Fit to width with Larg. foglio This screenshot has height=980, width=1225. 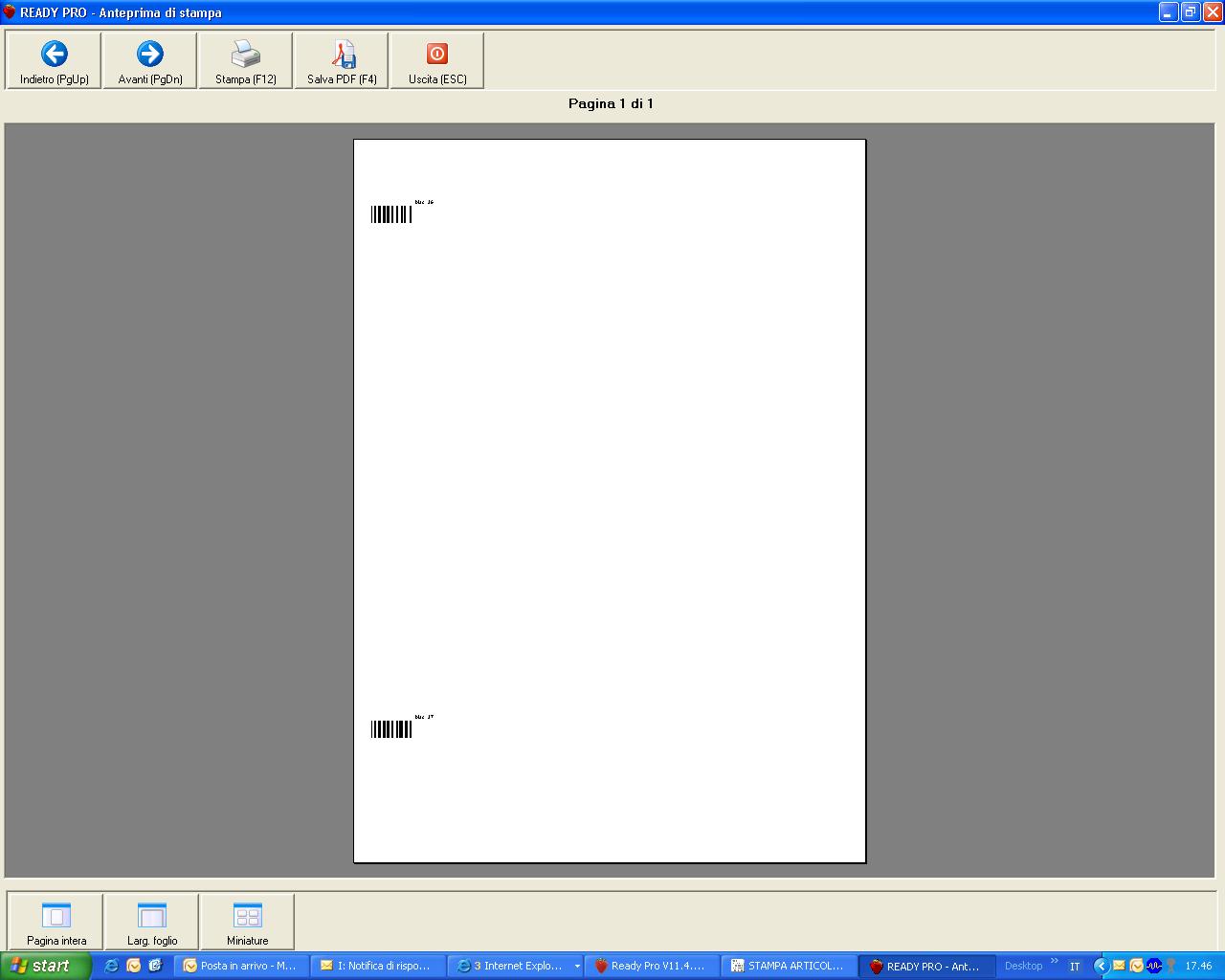pos(152,922)
